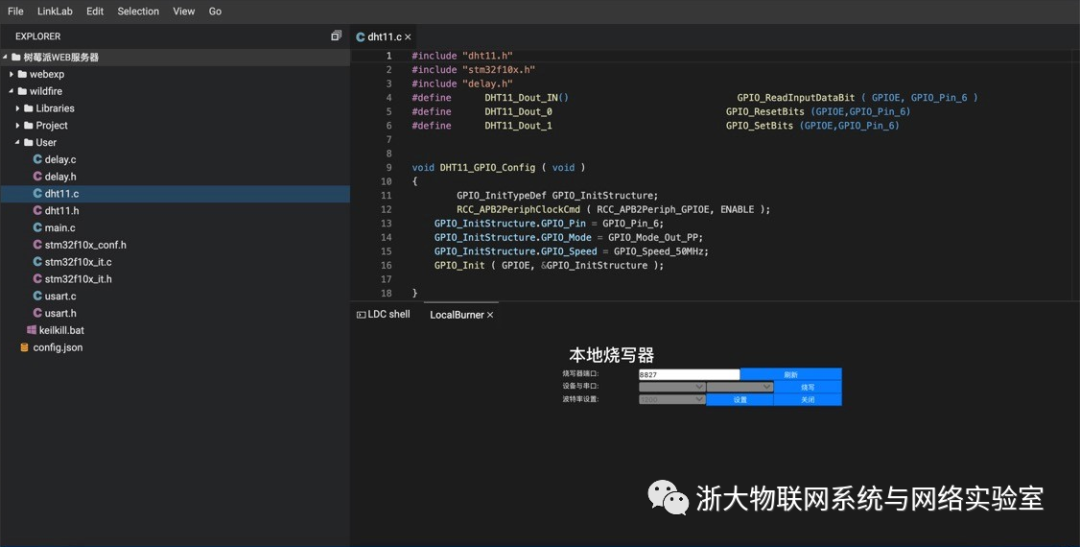The width and height of the screenshot is (1080, 547).
Task: Expand the Project folder arrow
Action: pos(18,125)
